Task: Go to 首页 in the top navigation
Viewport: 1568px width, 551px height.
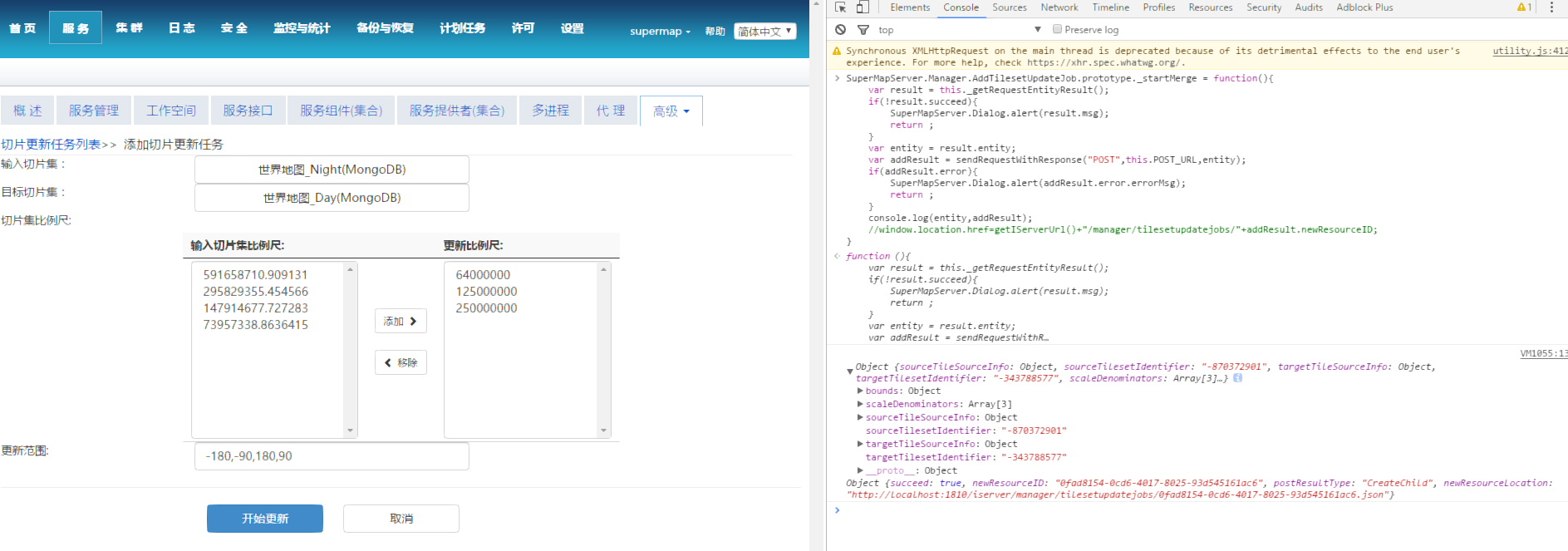Action: click(x=22, y=28)
